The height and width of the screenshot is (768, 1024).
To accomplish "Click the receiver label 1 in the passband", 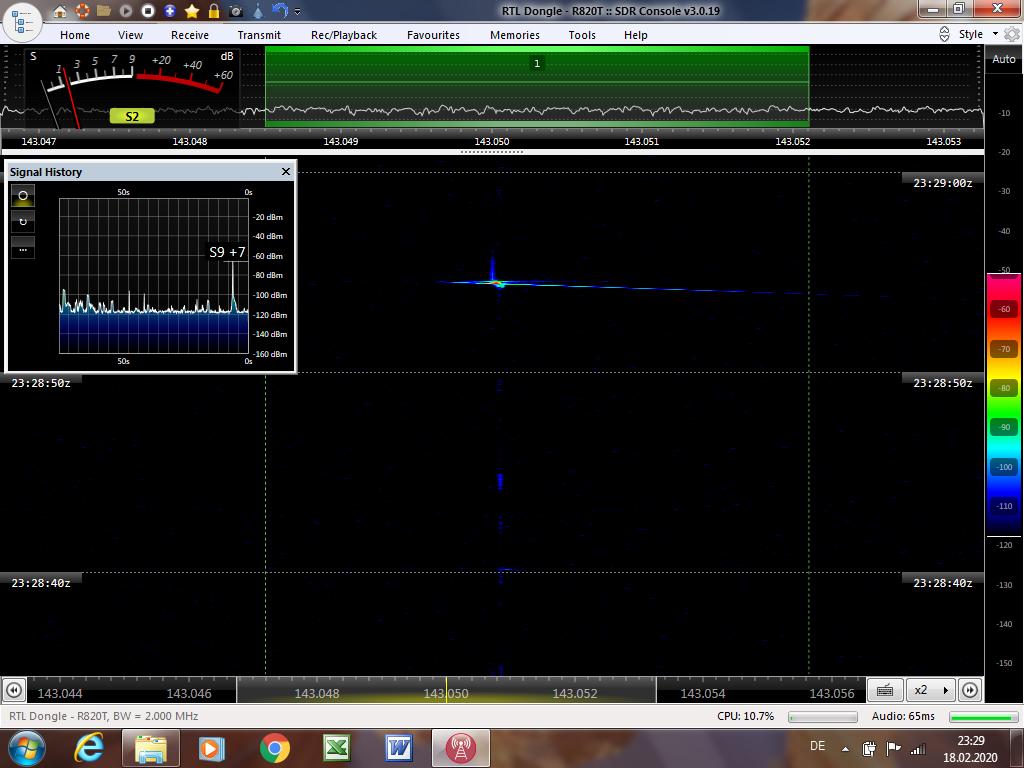I will click(537, 63).
